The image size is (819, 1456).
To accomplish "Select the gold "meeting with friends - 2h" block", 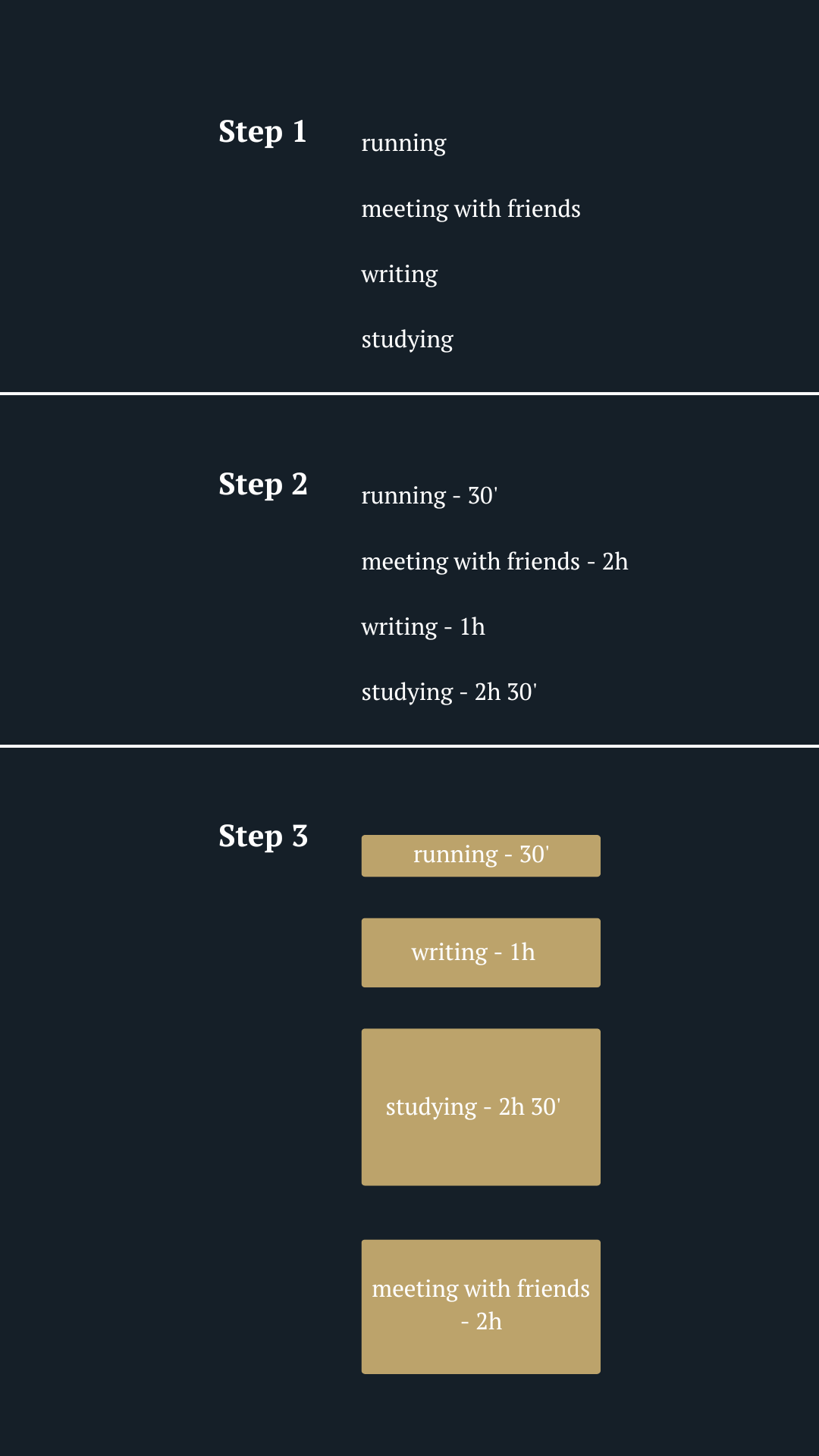I will 481,1307.
